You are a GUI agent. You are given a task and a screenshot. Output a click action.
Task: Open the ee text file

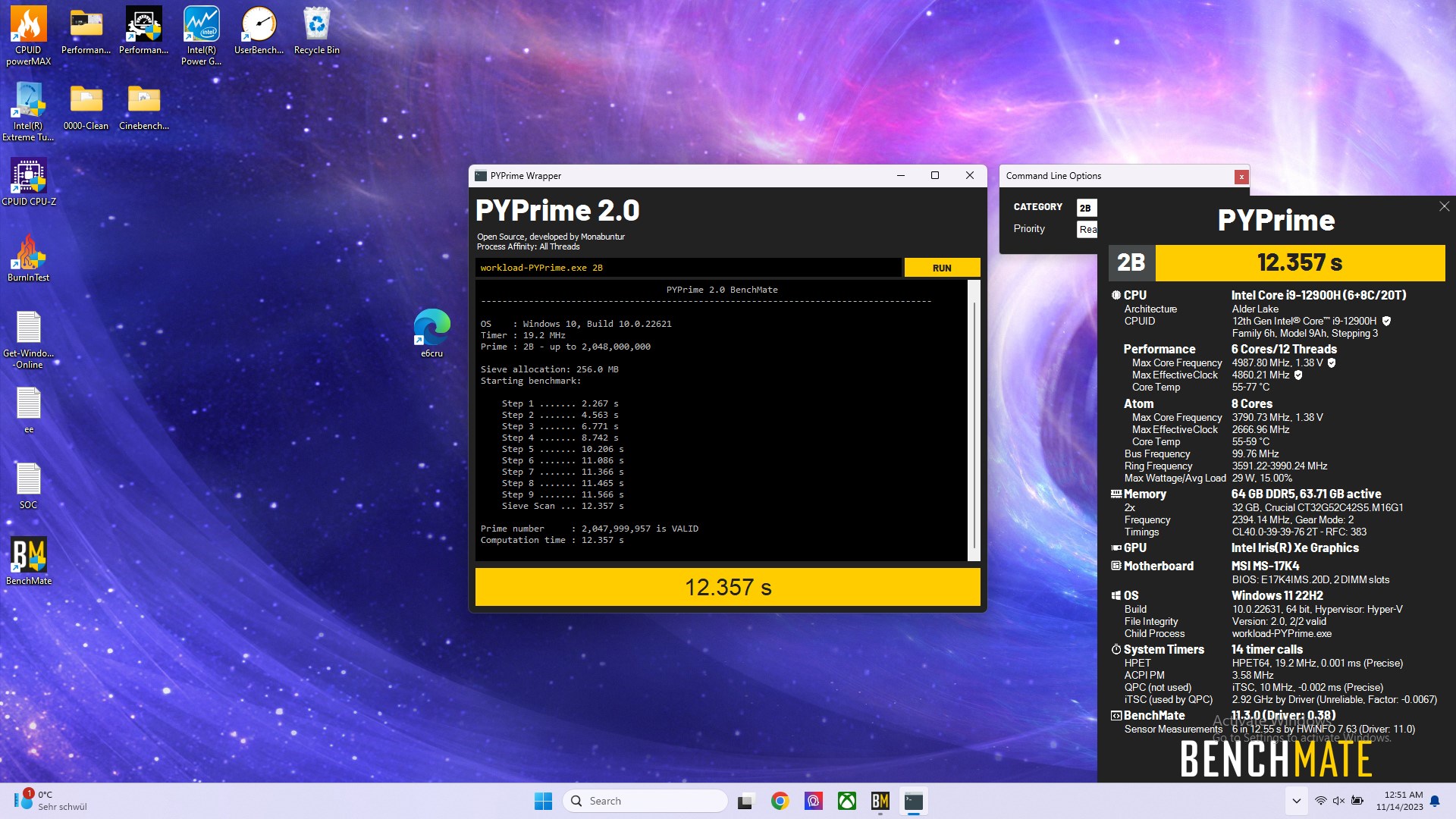click(x=29, y=409)
